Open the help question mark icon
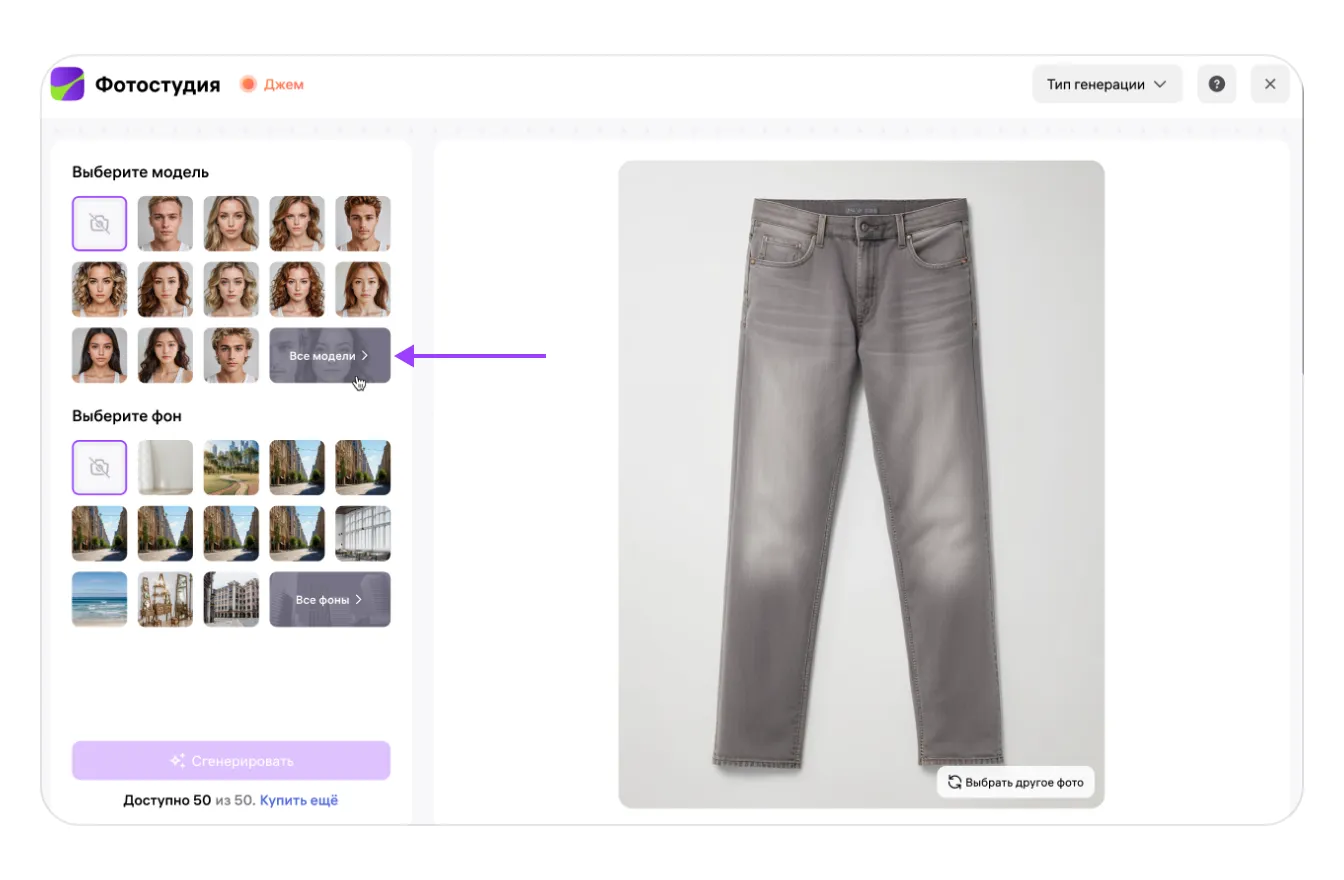Image resolution: width=1344 pixels, height=880 pixels. pos(1216,84)
